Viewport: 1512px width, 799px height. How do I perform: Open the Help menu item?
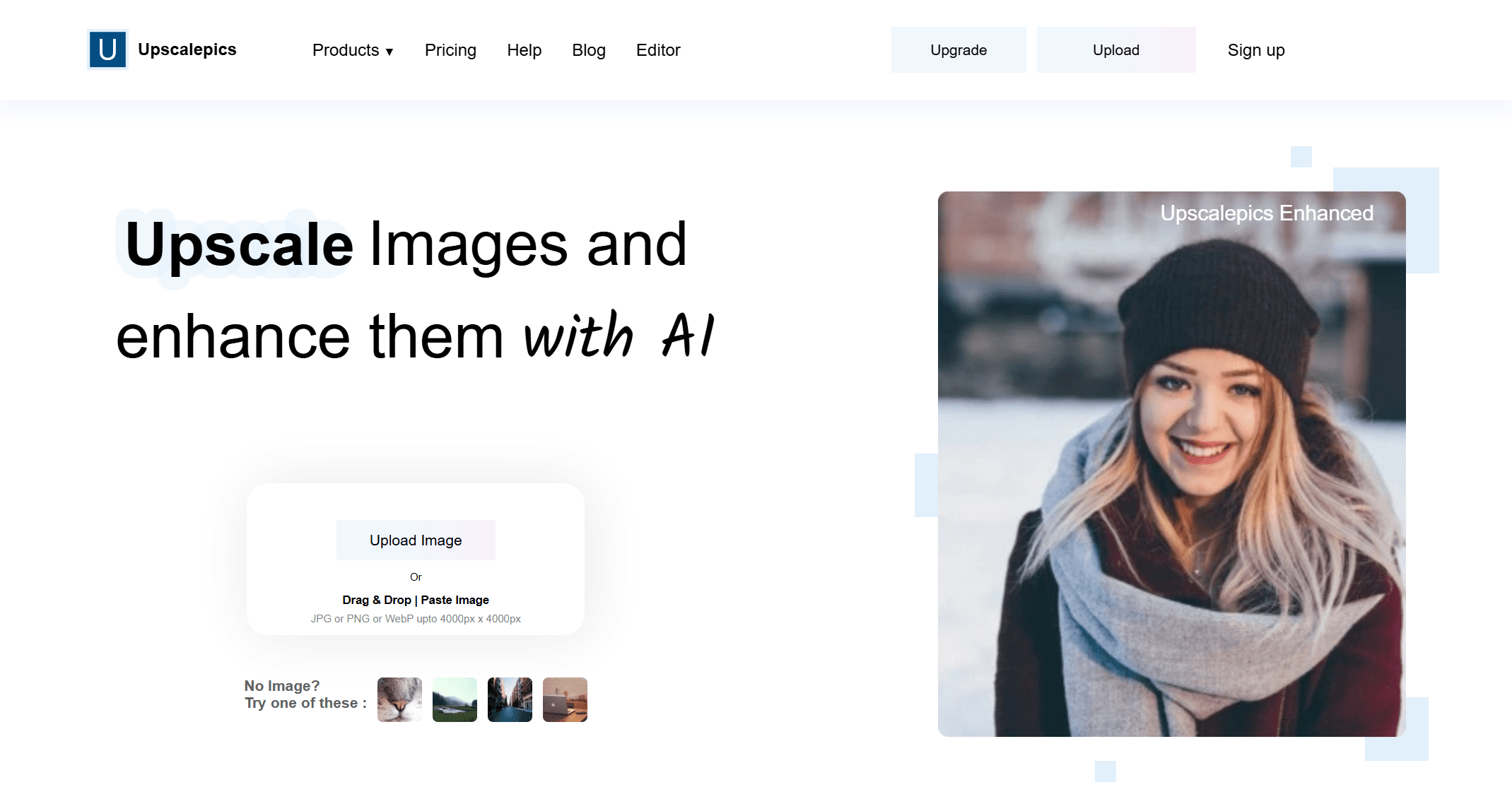pyautogui.click(x=524, y=50)
